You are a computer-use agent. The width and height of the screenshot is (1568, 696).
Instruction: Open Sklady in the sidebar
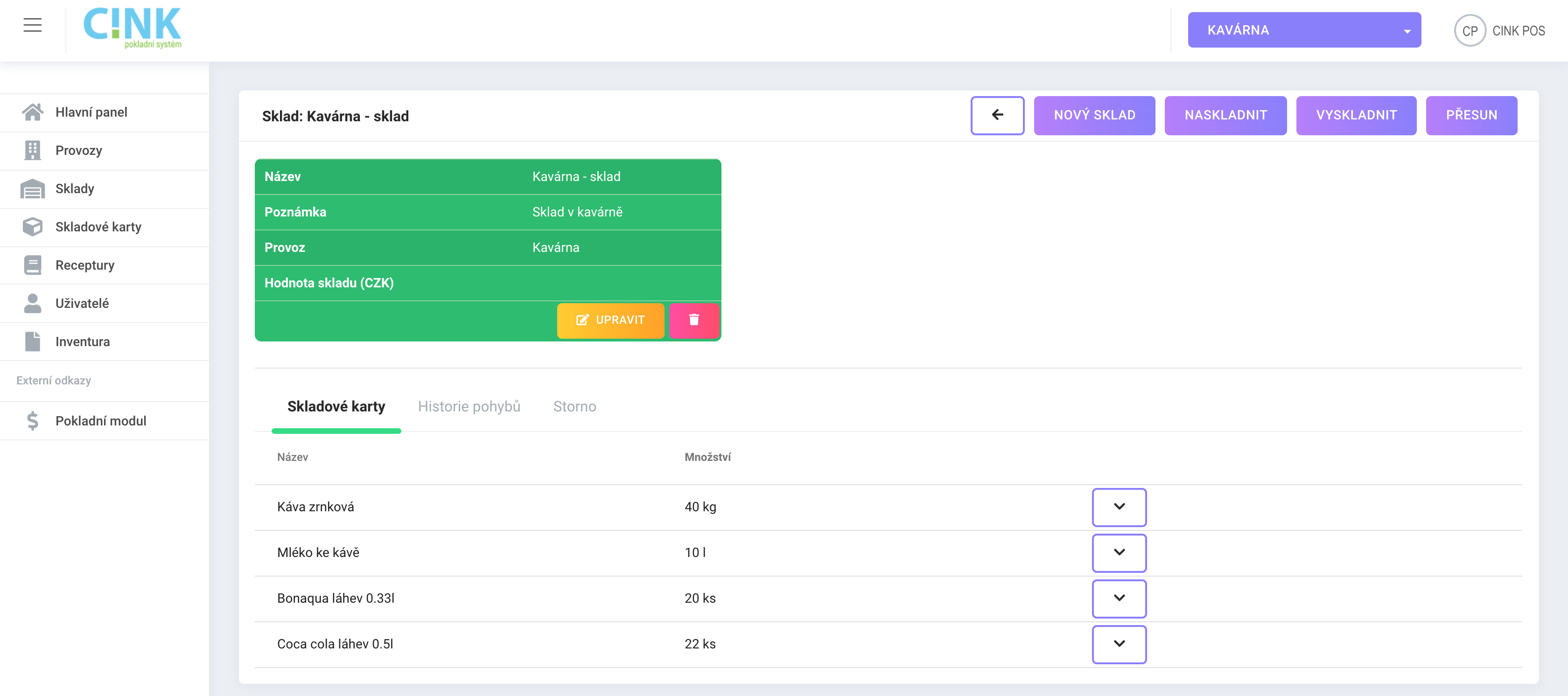click(x=105, y=188)
